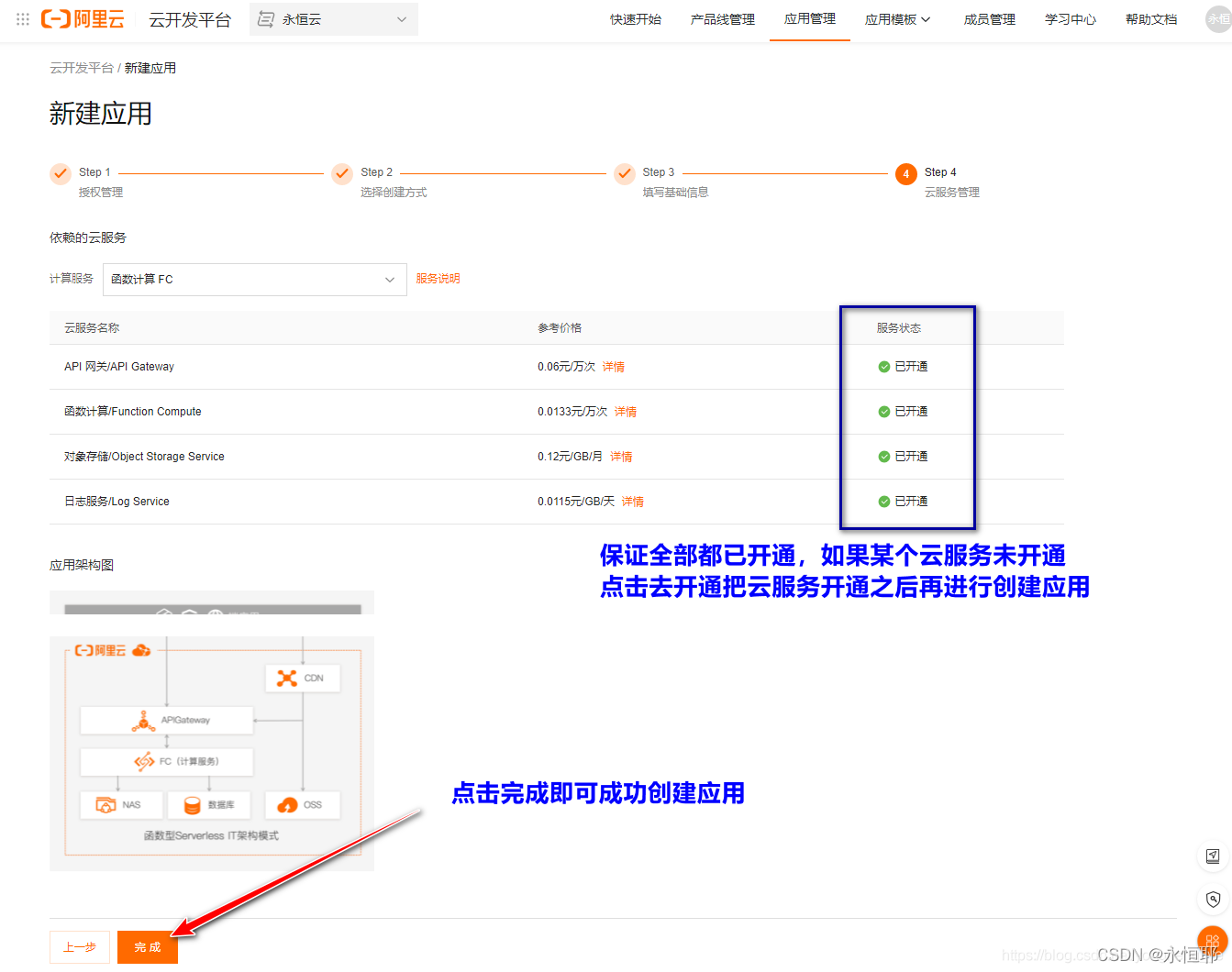Click green status icon for API Gateway
Image resolution: width=1232 pixels, height=972 pixels.
(x=884, y=367)
